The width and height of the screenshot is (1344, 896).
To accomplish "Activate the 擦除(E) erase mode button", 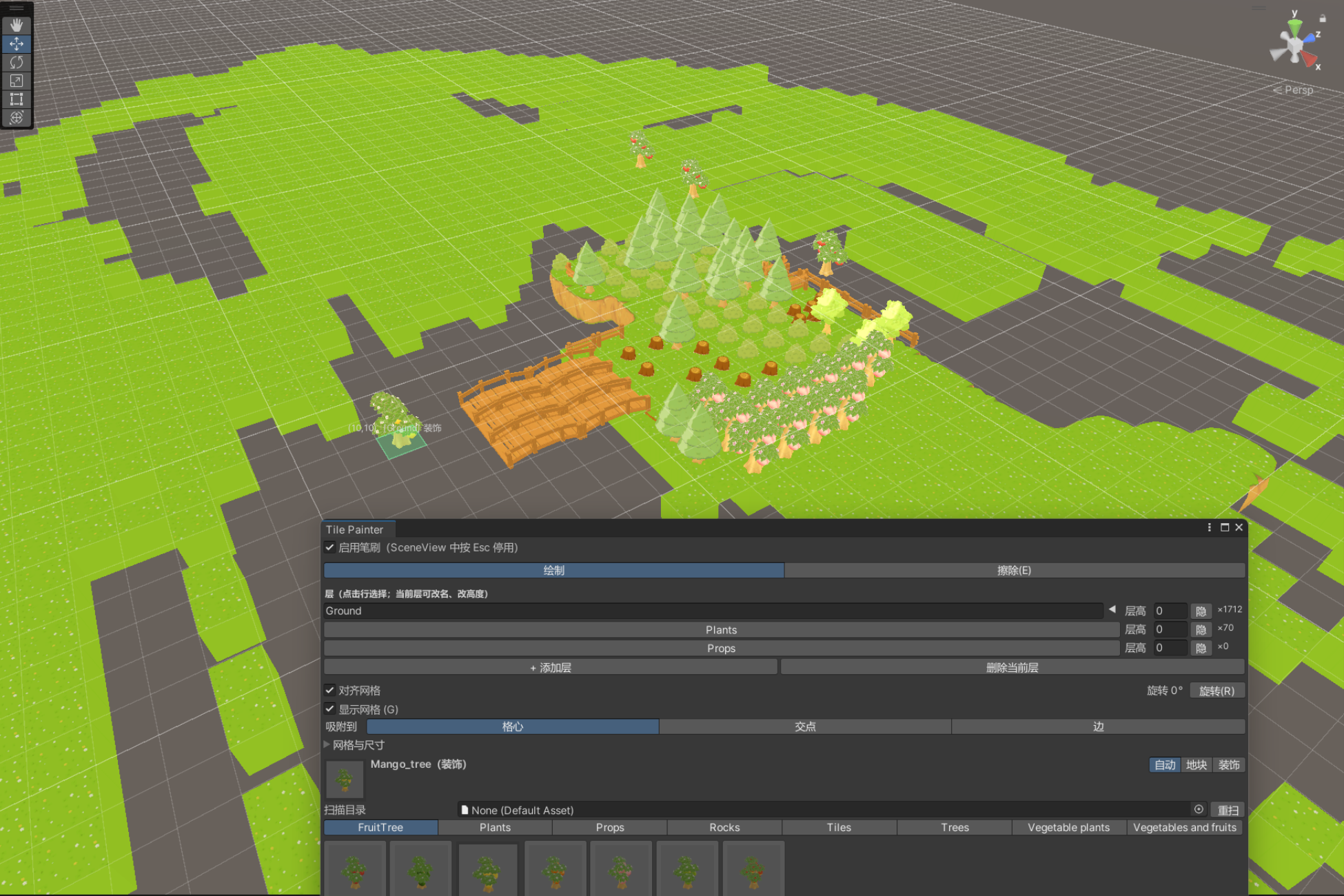I will point(1014,570).
